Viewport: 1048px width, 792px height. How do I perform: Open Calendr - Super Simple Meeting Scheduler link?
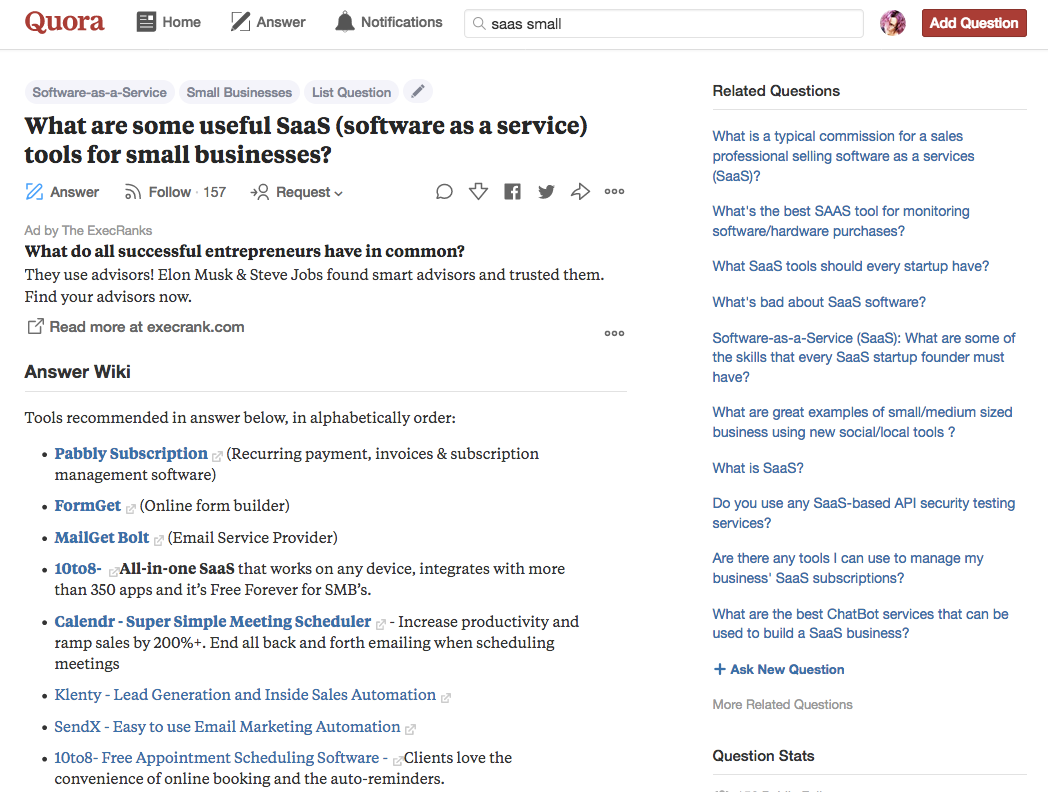pos(213,622)
